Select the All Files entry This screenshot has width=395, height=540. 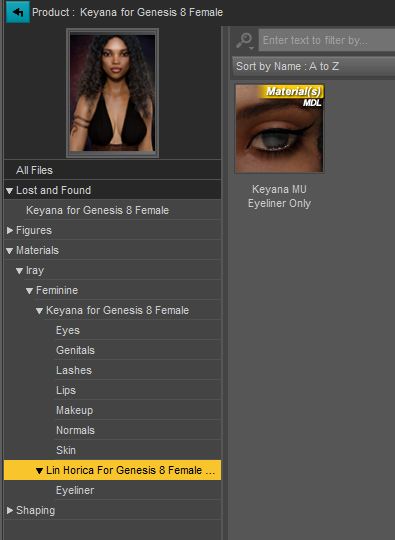click(x=112, y=170)
